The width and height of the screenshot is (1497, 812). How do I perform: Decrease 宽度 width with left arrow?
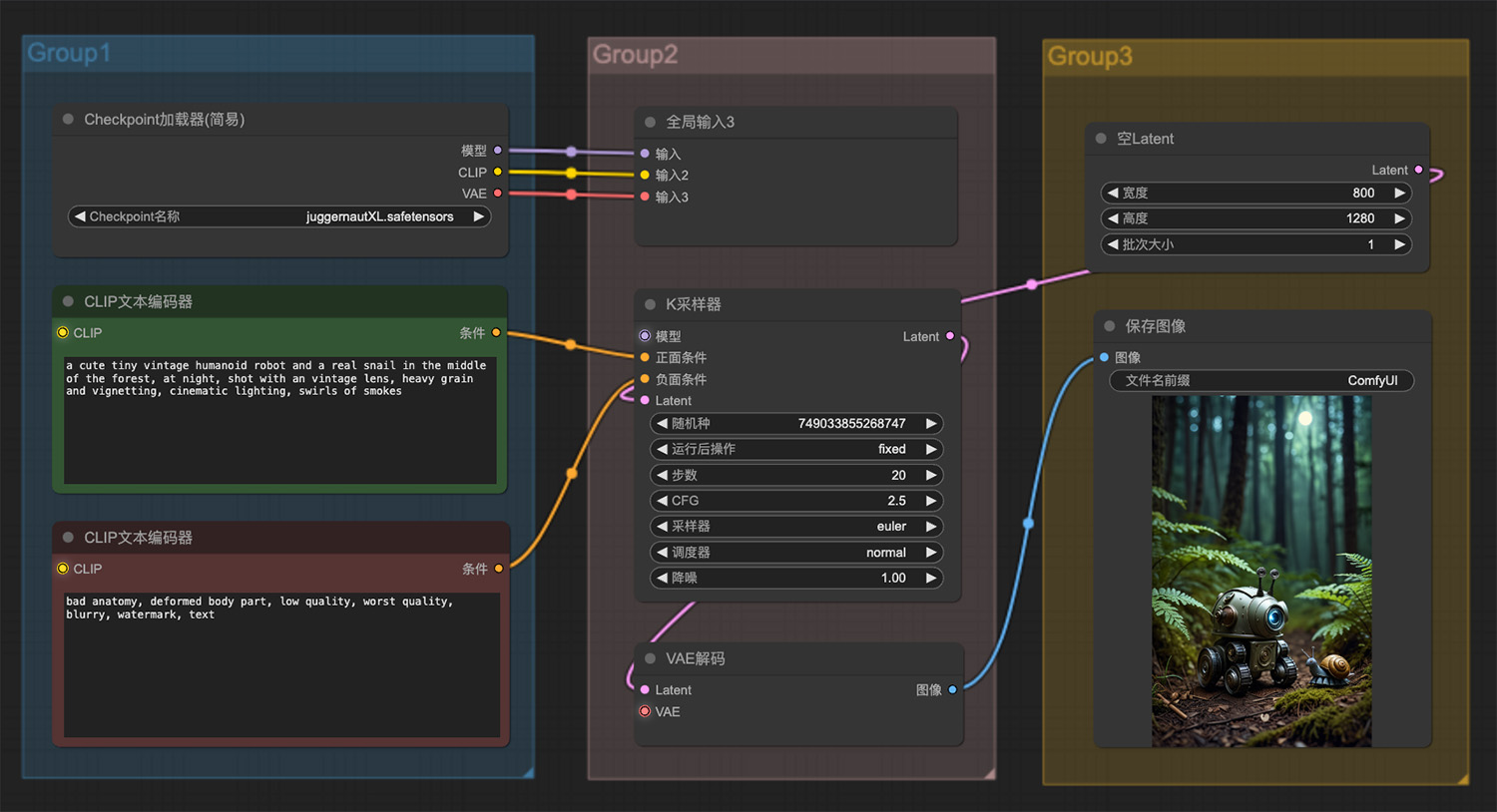pos(1113,193)
